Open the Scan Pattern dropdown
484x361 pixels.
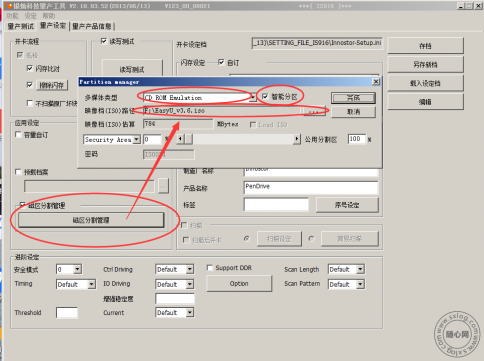[360, 284]
